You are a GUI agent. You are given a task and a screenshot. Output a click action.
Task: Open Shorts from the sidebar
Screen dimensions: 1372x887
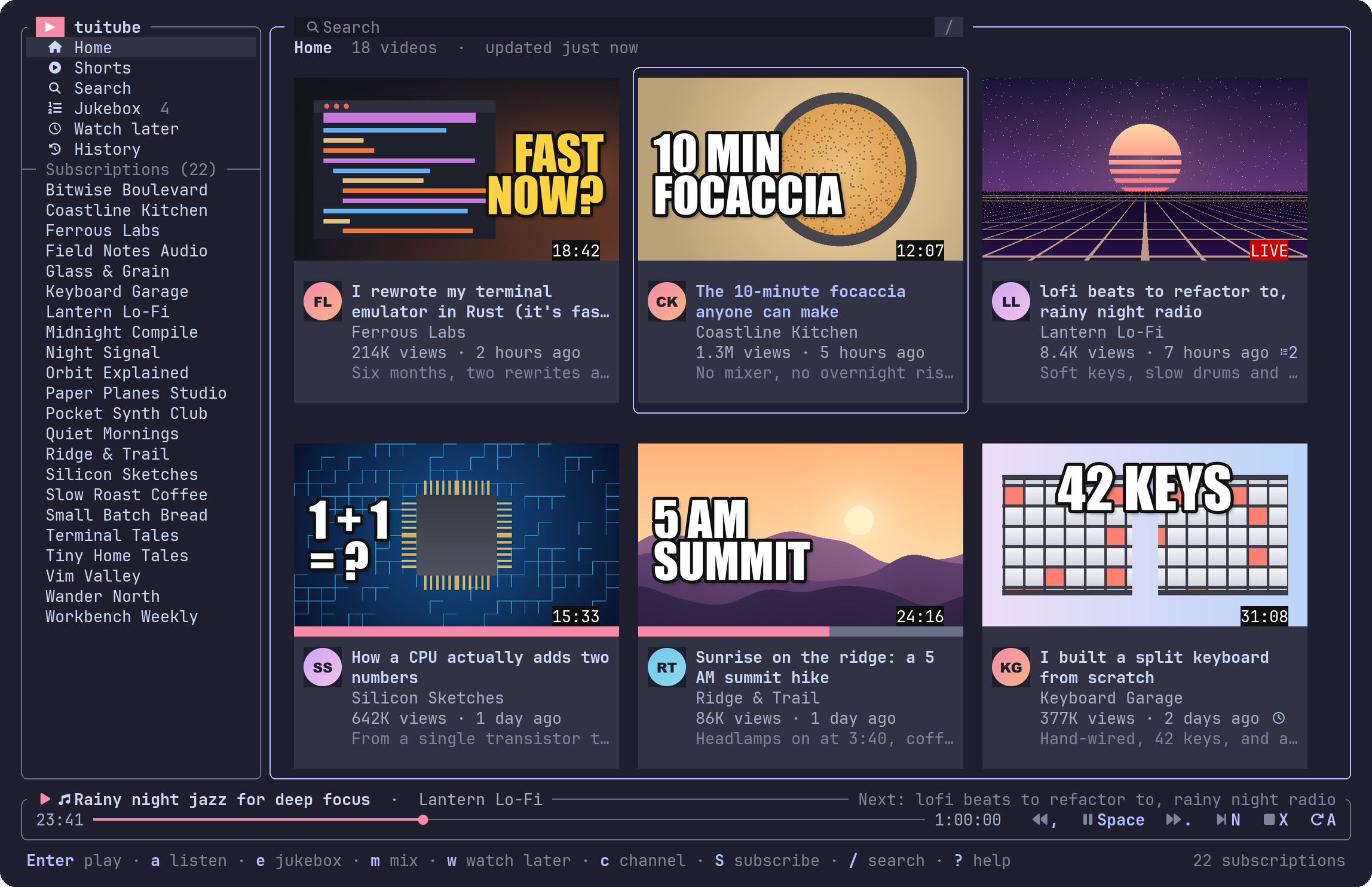click(x=141, y=68)
